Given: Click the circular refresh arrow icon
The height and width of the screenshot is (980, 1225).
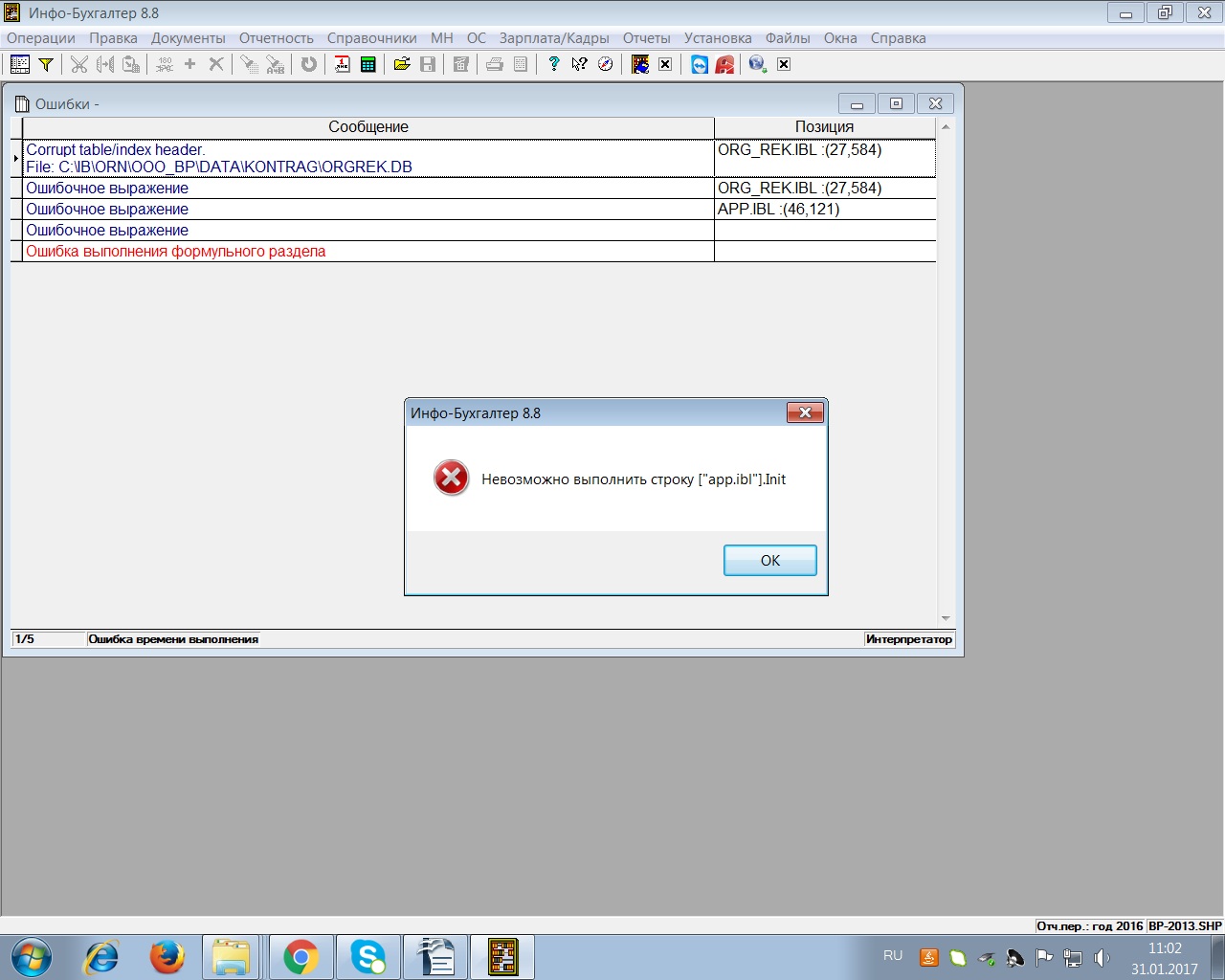Looking at the screenshot, I should [x=308, y=64].
